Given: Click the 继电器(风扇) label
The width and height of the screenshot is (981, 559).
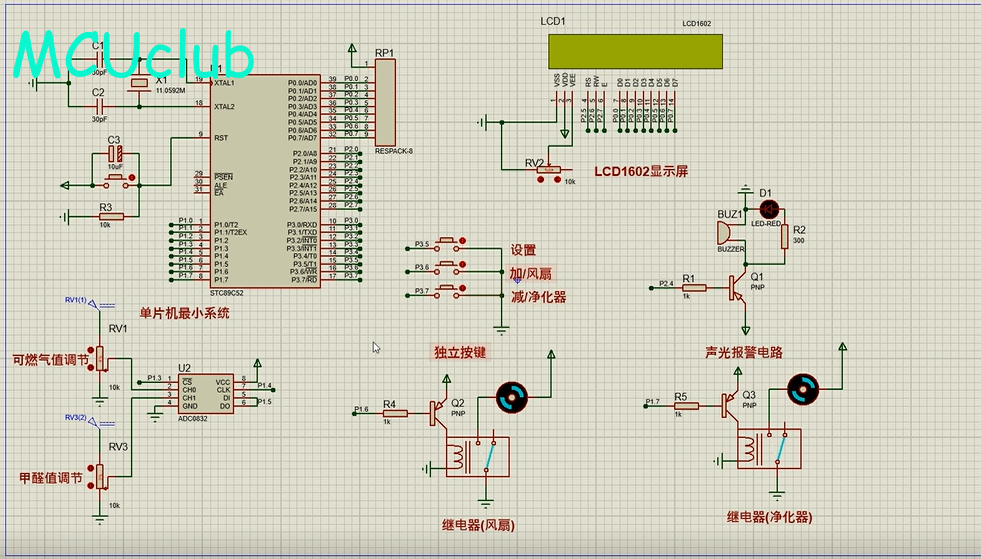Looking at the screenshot, I should click(479, 525).
